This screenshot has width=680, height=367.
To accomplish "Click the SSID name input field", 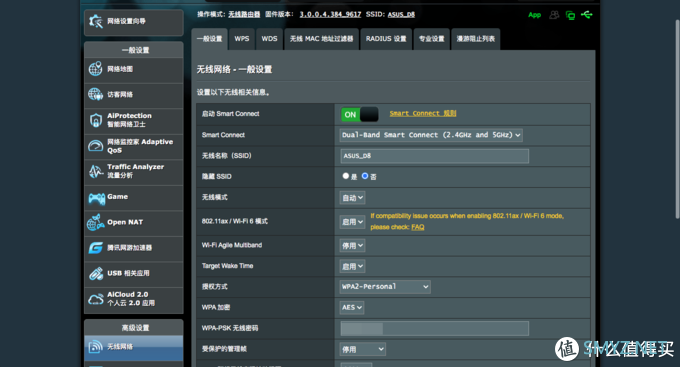I will click(435, 156).
